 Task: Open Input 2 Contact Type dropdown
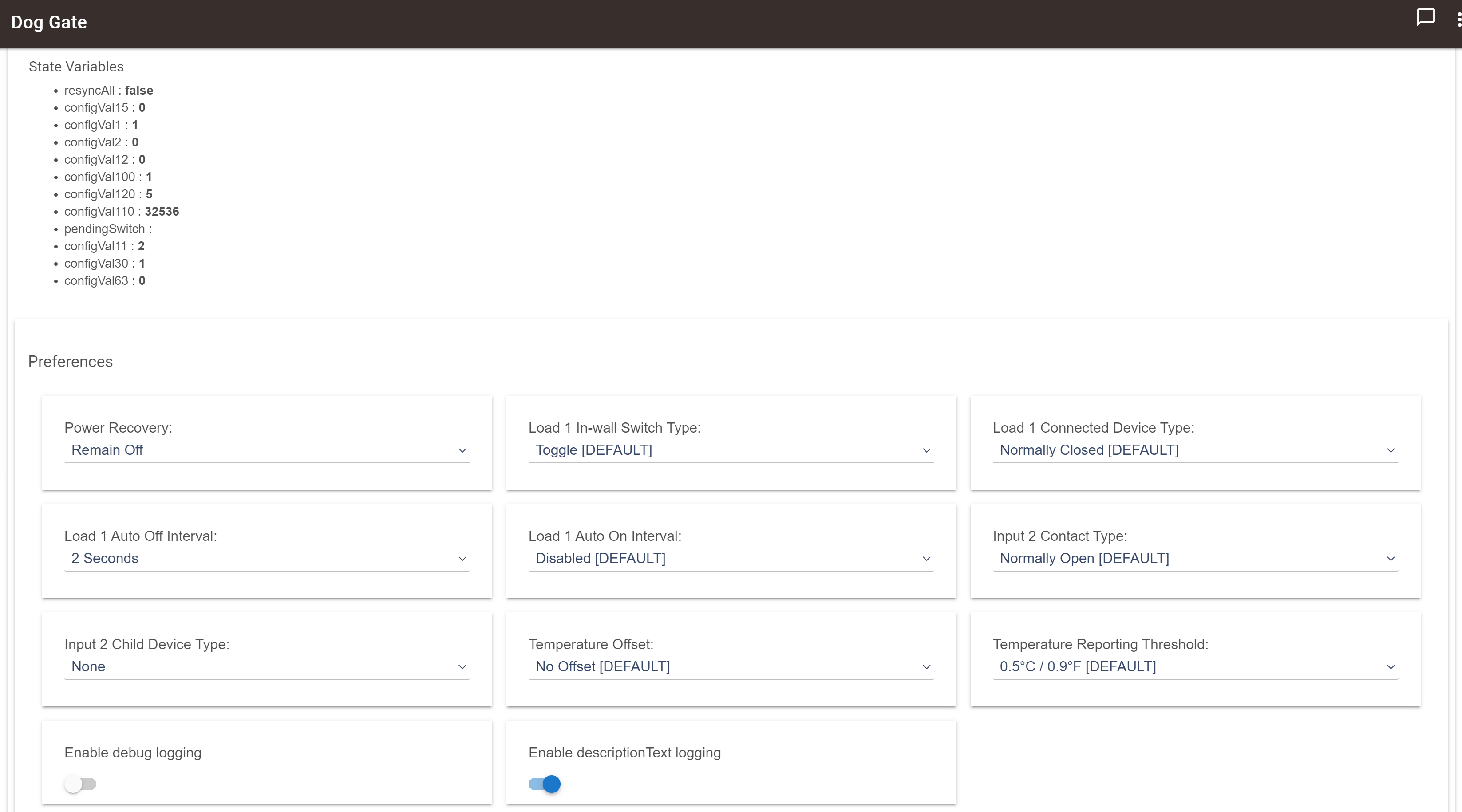tap(1195, 558)
